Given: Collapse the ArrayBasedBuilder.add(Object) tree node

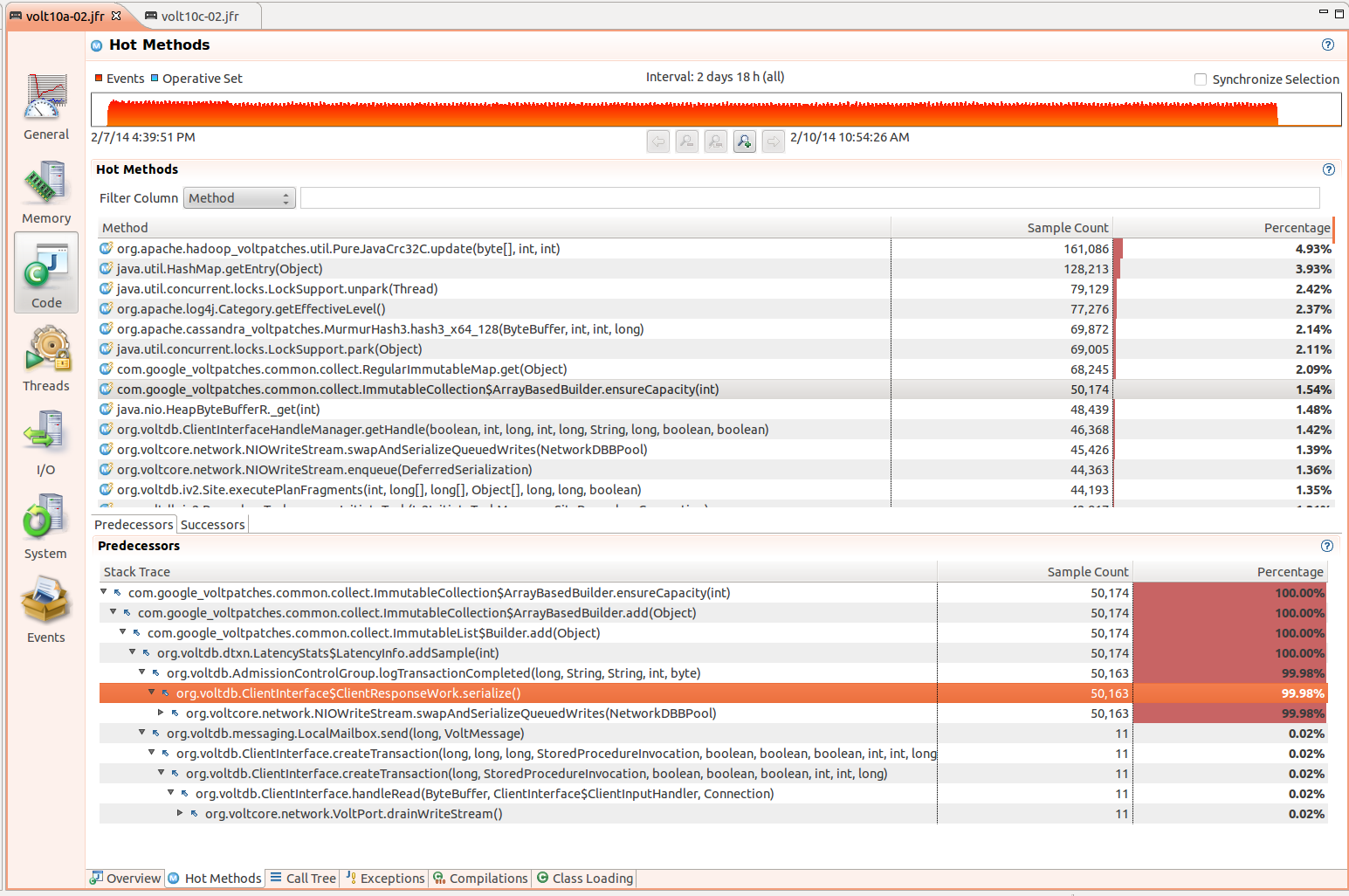Looking at the screenshot, I should click(114, 612).
